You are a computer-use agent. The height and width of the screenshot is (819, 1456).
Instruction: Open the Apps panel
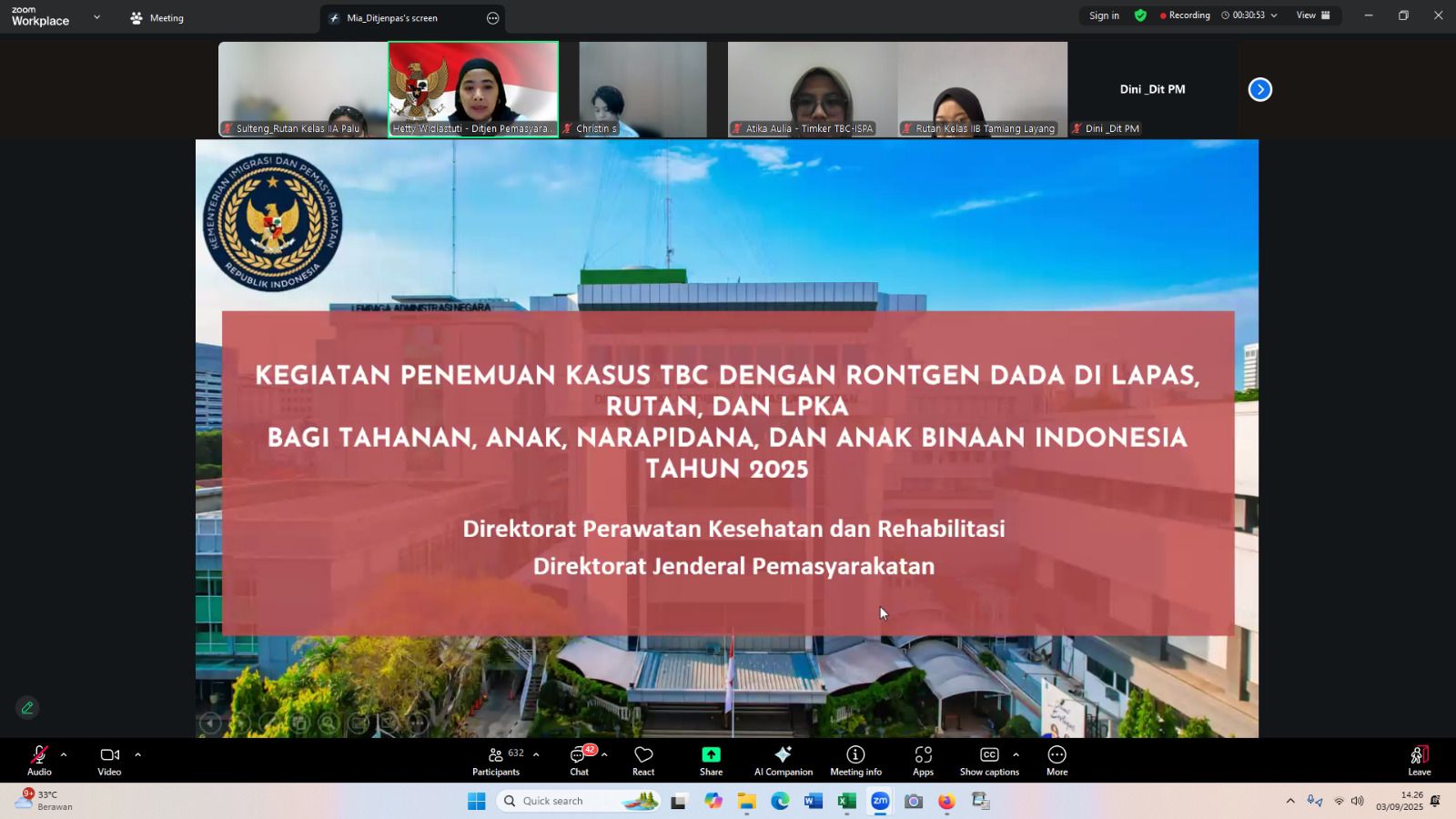pyautogui.click(x=923, y=760)
